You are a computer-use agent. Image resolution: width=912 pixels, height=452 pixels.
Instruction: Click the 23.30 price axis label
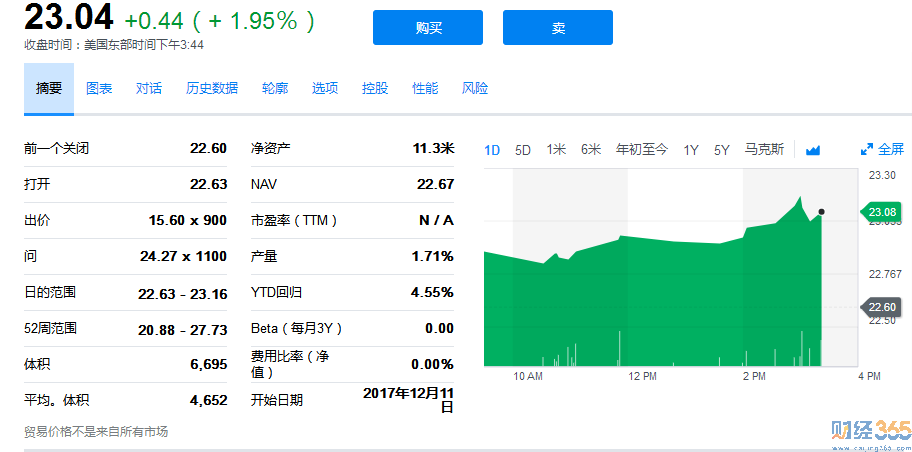coord(881,175)
